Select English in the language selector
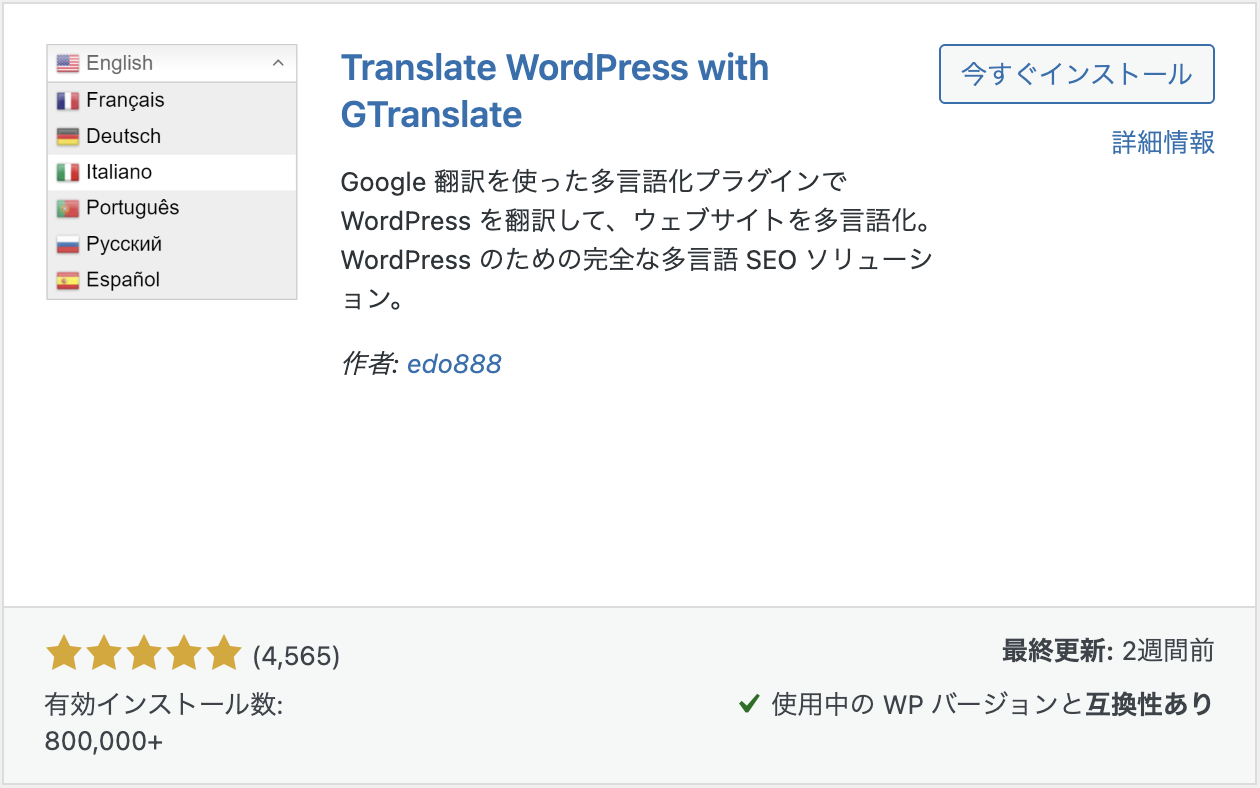 (172, 63)
